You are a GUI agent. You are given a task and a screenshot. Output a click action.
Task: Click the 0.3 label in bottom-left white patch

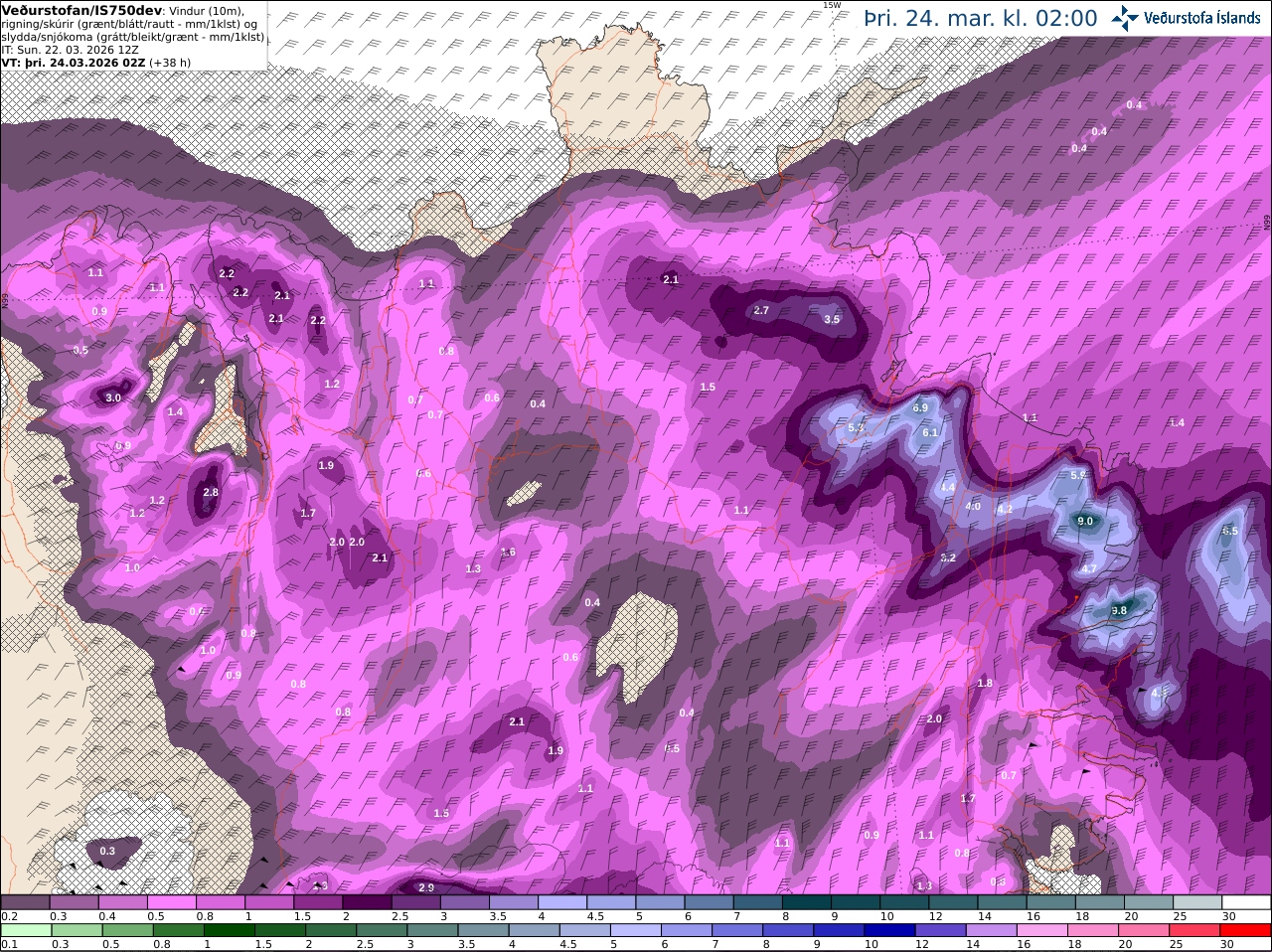click(x=107, y=851)
